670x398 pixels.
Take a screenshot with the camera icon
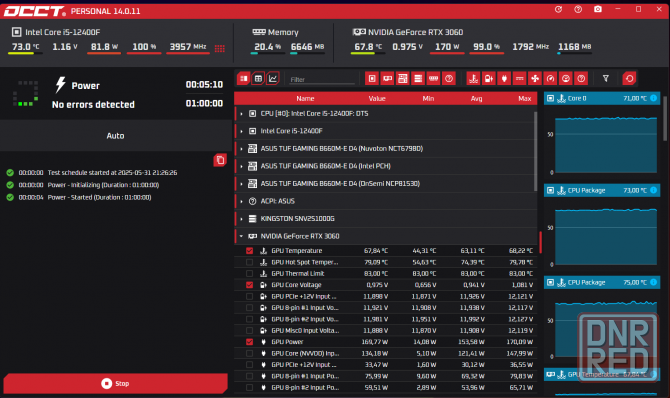[x=598, y=9]
